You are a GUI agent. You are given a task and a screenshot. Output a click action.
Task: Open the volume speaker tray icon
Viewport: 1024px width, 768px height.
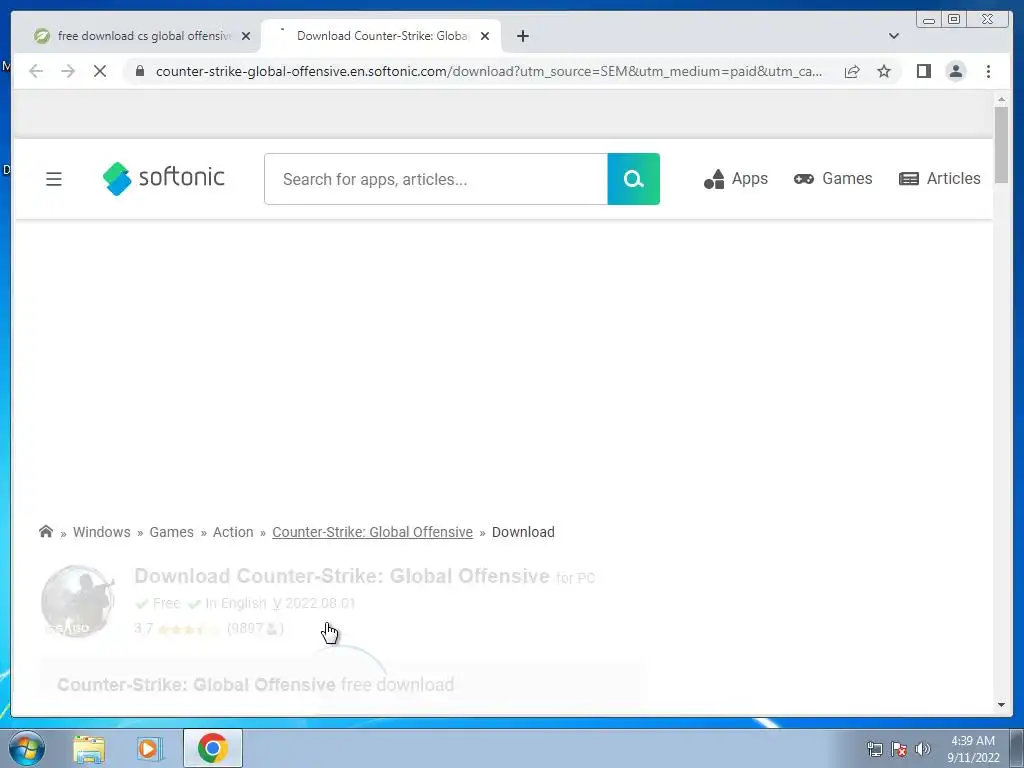pyautogui.click(x=923, y=749)
